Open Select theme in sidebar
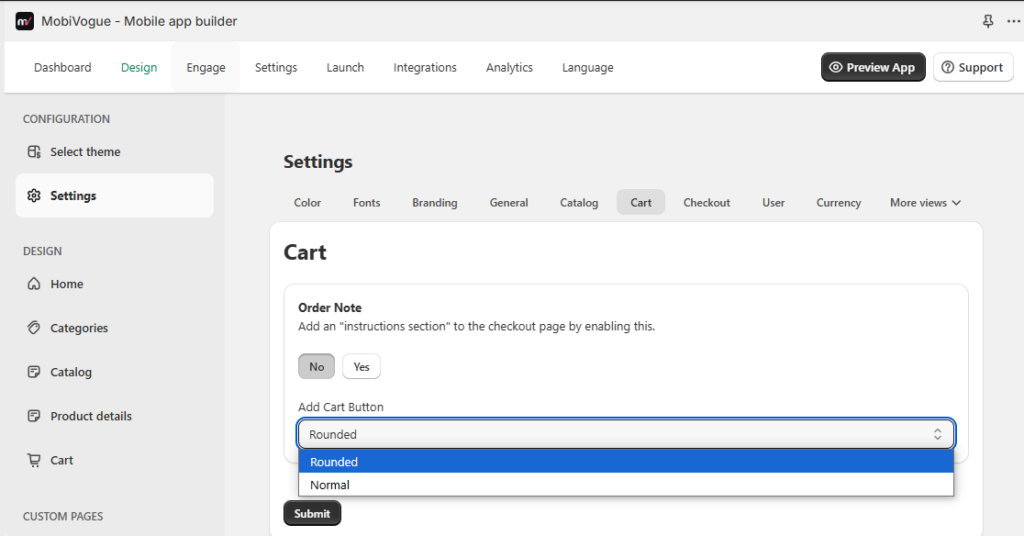The image size is (1024, 536). (115, 151)
